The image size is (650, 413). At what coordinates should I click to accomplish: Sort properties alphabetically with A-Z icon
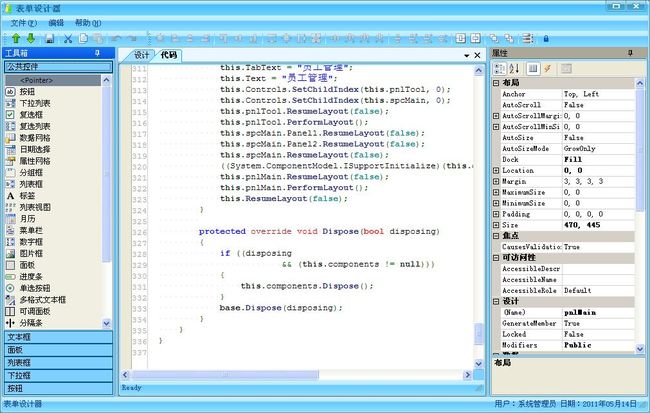514,68
